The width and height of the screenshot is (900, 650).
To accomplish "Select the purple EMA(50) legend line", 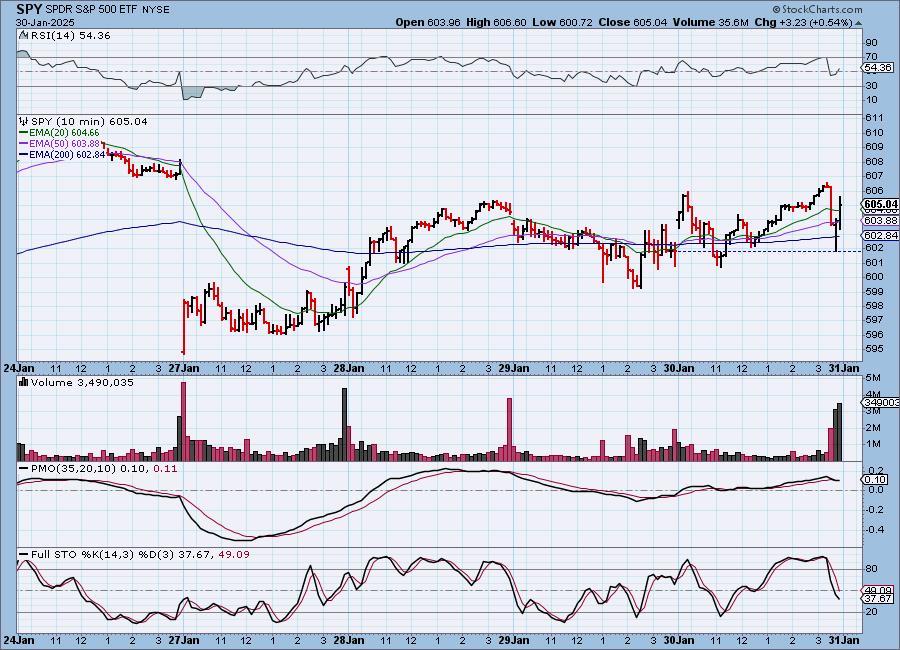I will point(24,144).
